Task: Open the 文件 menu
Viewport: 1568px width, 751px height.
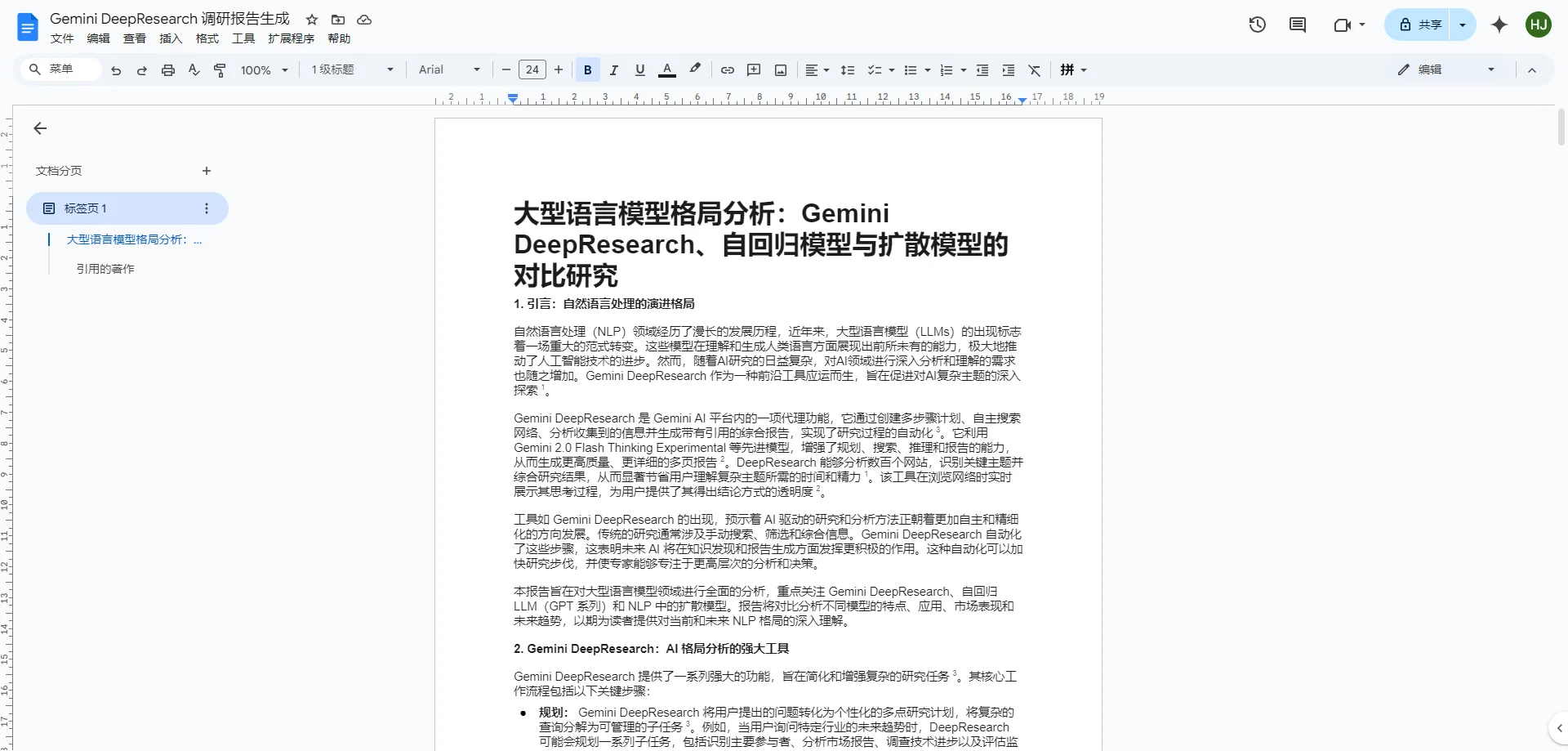Action: coord(62,38)
